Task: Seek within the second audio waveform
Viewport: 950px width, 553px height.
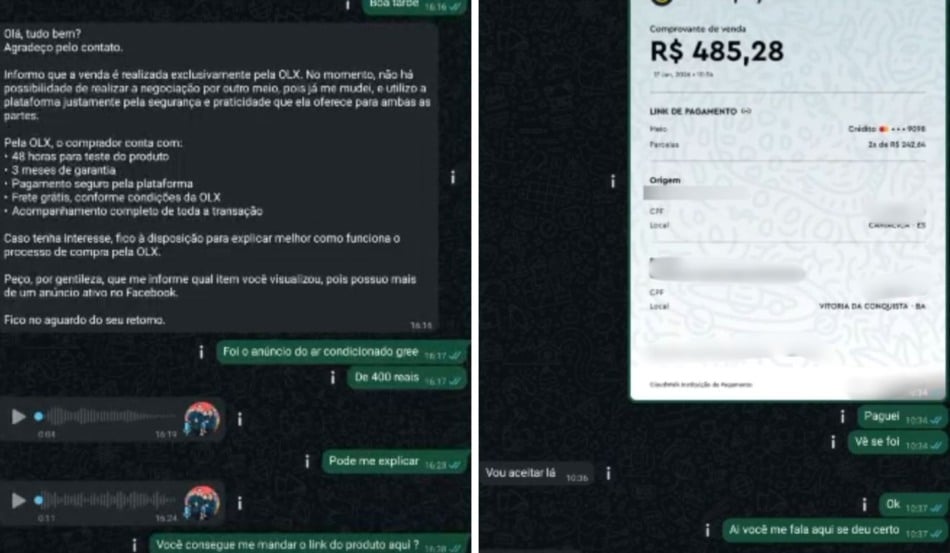Action: point(110,500)
